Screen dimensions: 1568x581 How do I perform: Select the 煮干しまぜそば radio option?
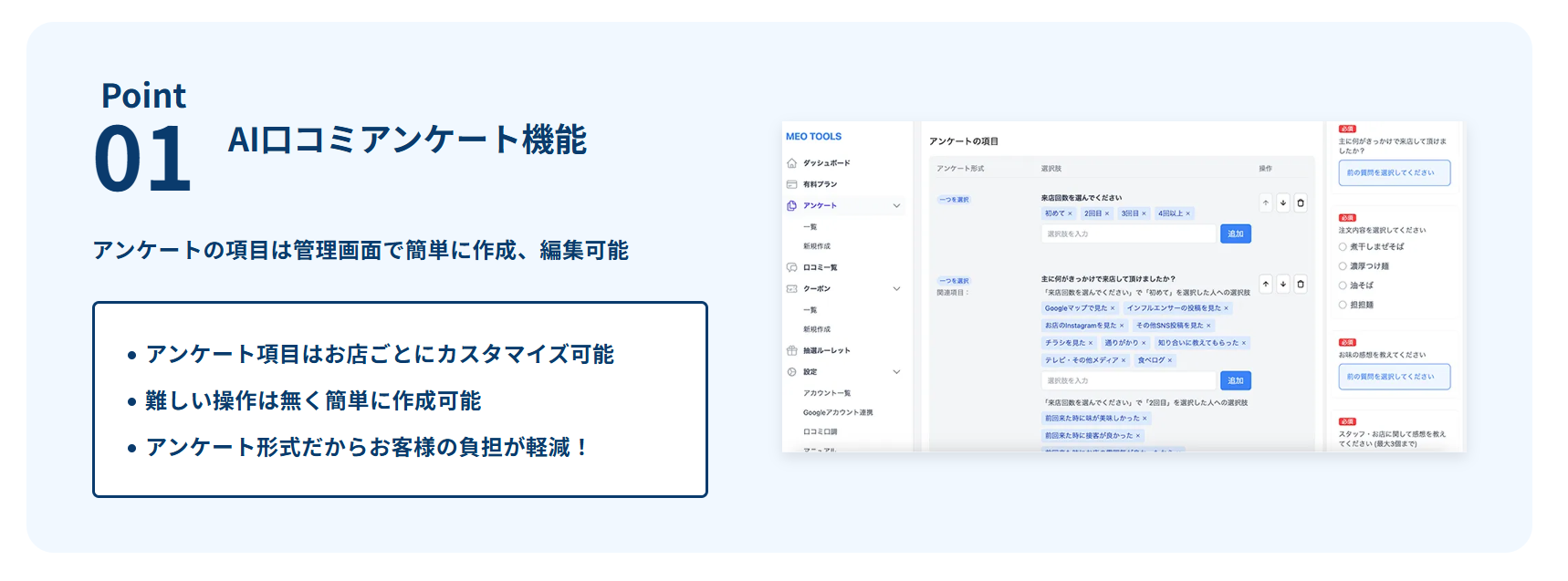(x=1343, y=246)
